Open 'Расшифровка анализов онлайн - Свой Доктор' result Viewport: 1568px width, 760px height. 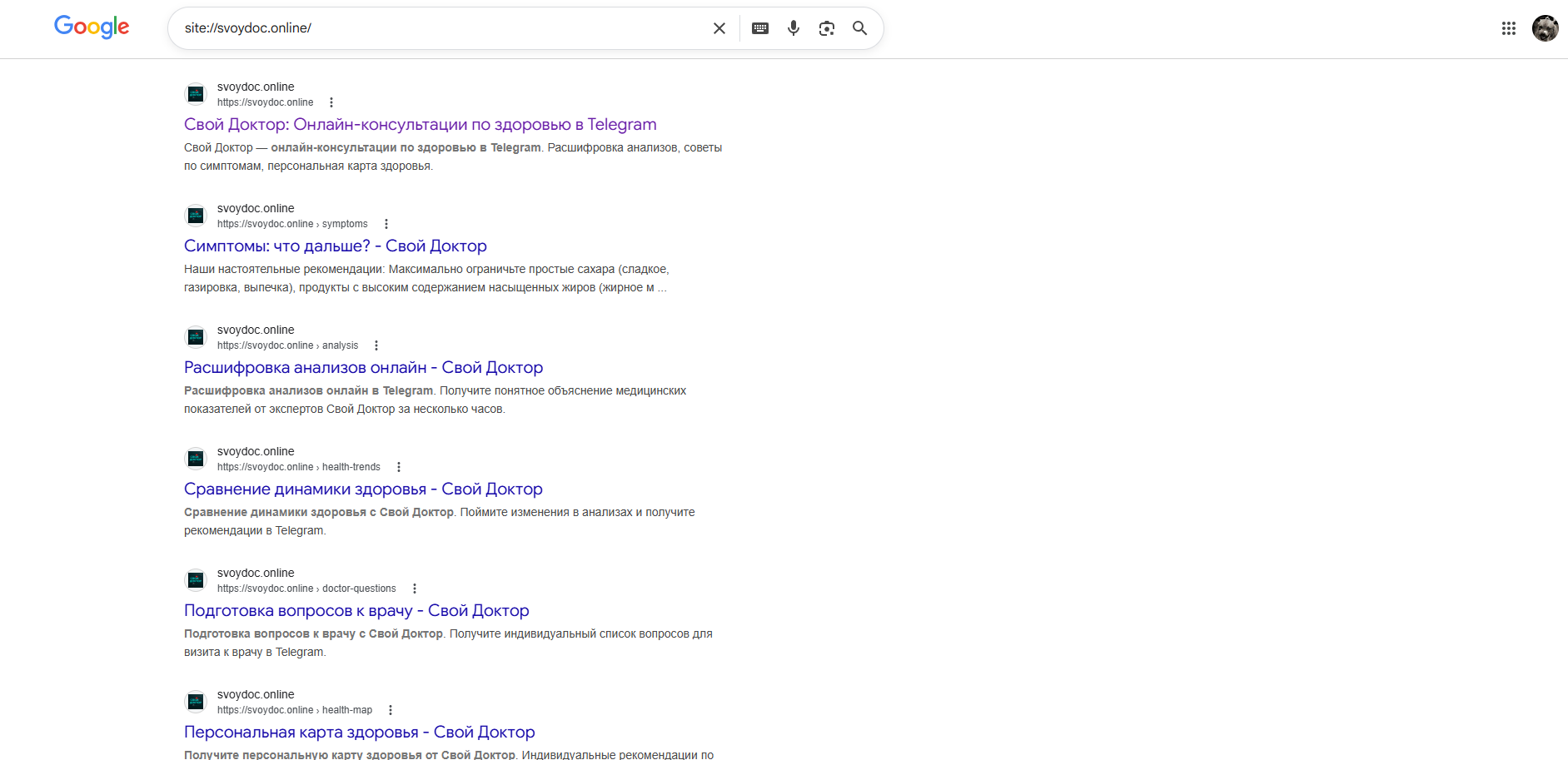(363, 368)
